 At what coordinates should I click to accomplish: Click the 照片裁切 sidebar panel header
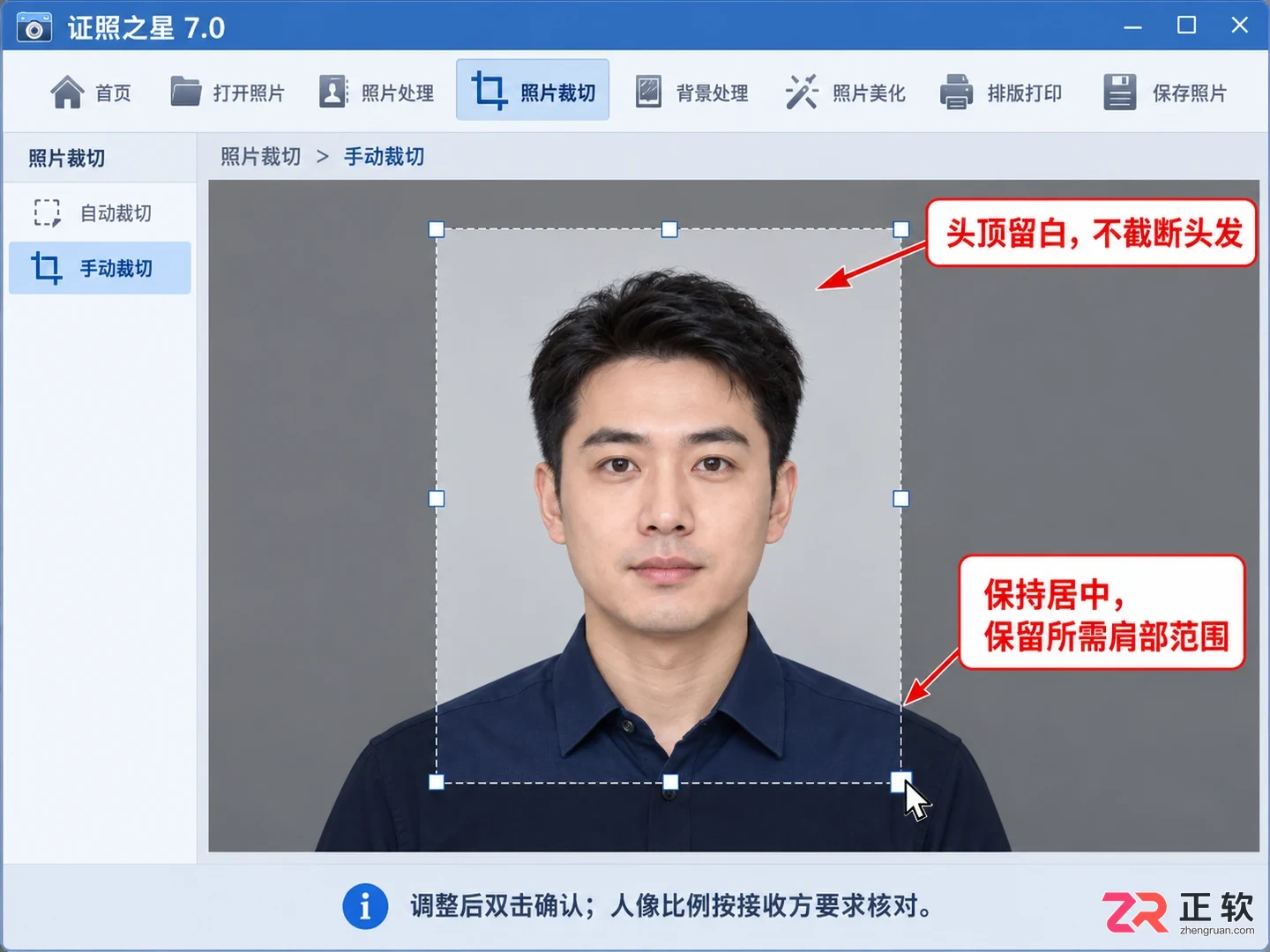tap(100, 159)
